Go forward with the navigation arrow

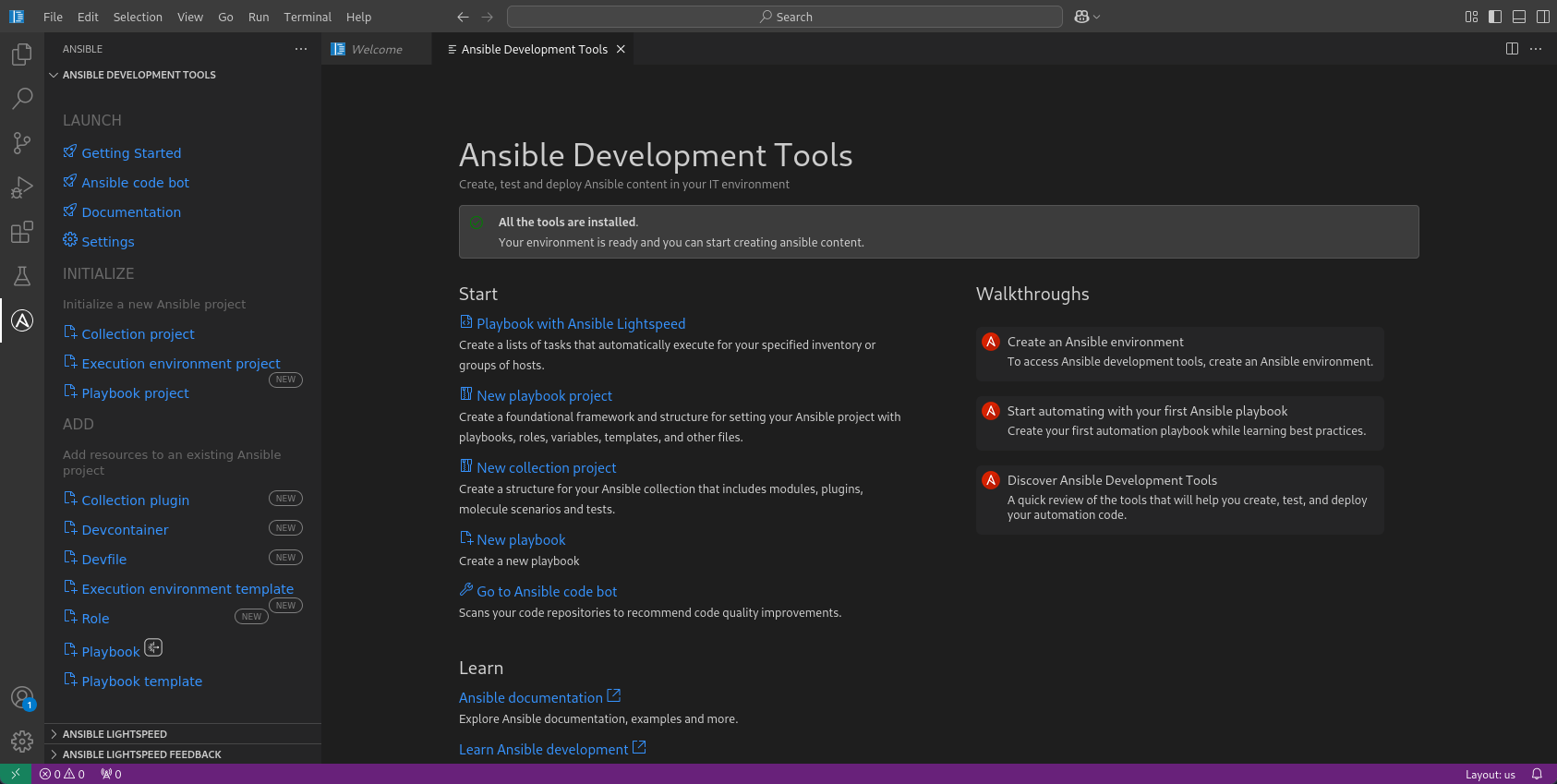pos(488,17)
